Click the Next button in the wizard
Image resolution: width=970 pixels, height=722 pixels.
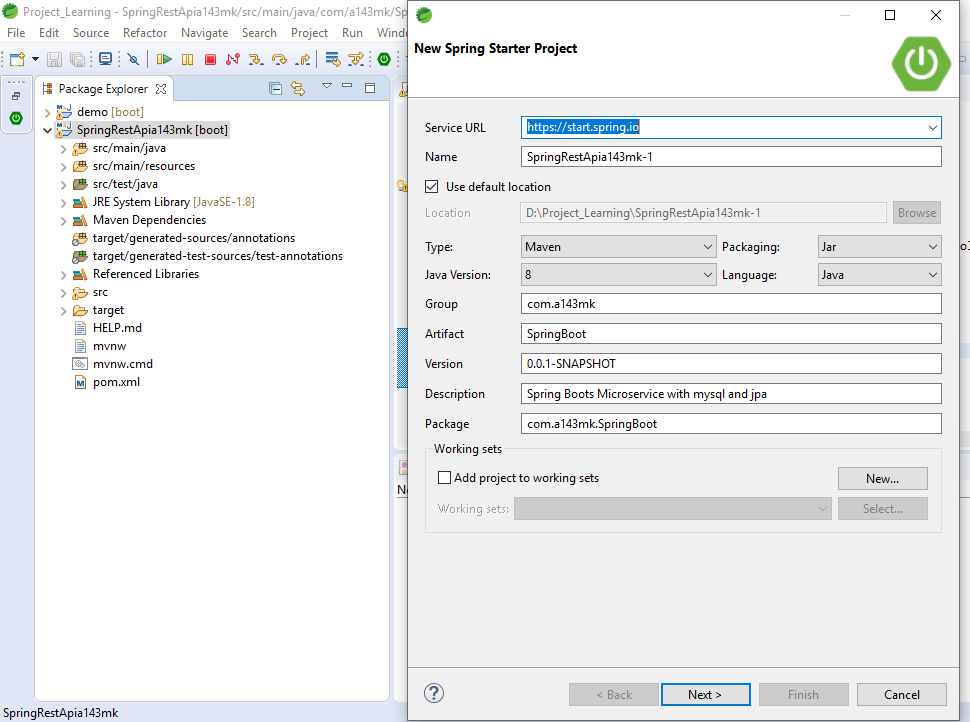click(x=705, y=694)
